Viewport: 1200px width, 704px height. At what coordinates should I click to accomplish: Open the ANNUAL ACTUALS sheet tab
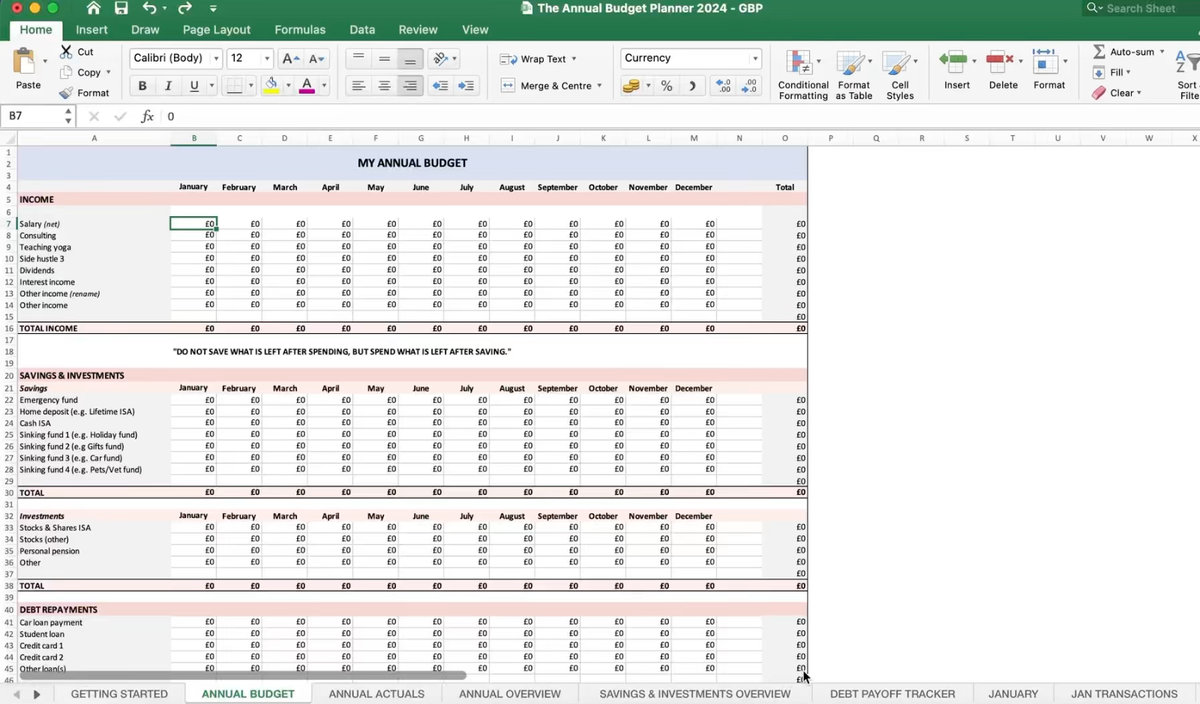pyautogui.click(x=376, y=693)
